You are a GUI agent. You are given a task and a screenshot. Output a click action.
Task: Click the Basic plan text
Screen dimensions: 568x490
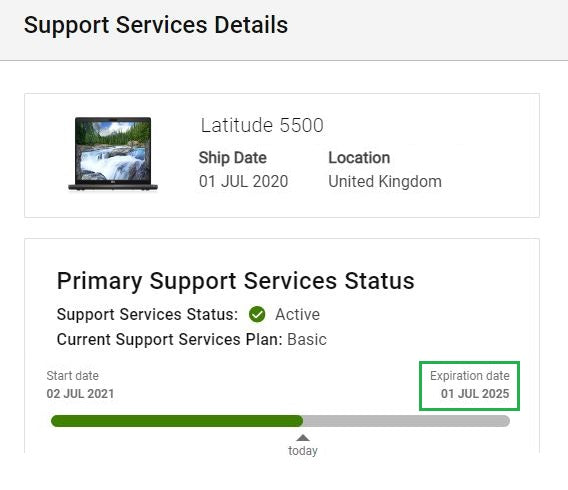coord(307,340)
